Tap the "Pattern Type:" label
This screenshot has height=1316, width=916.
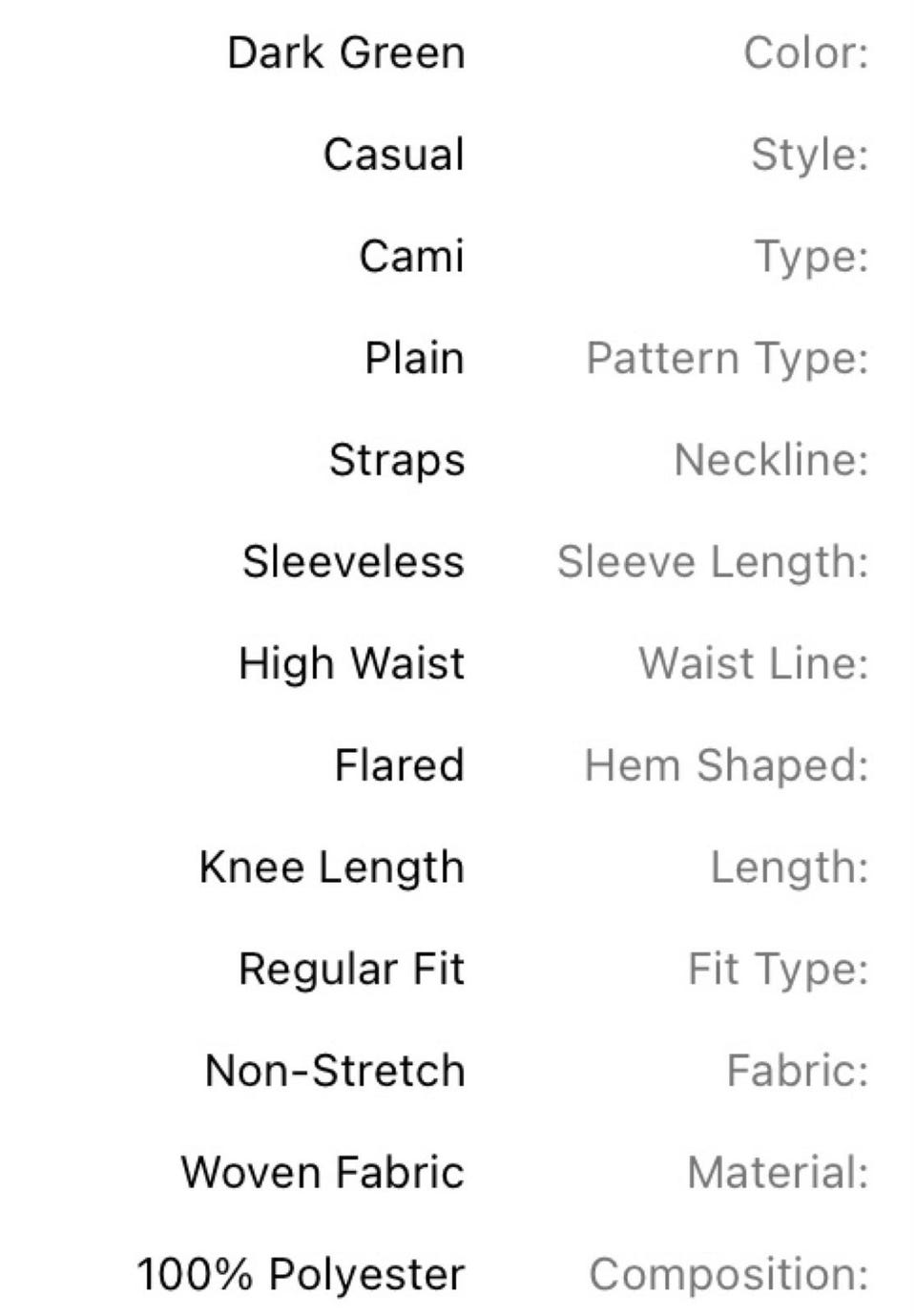[x=727, y=358]
